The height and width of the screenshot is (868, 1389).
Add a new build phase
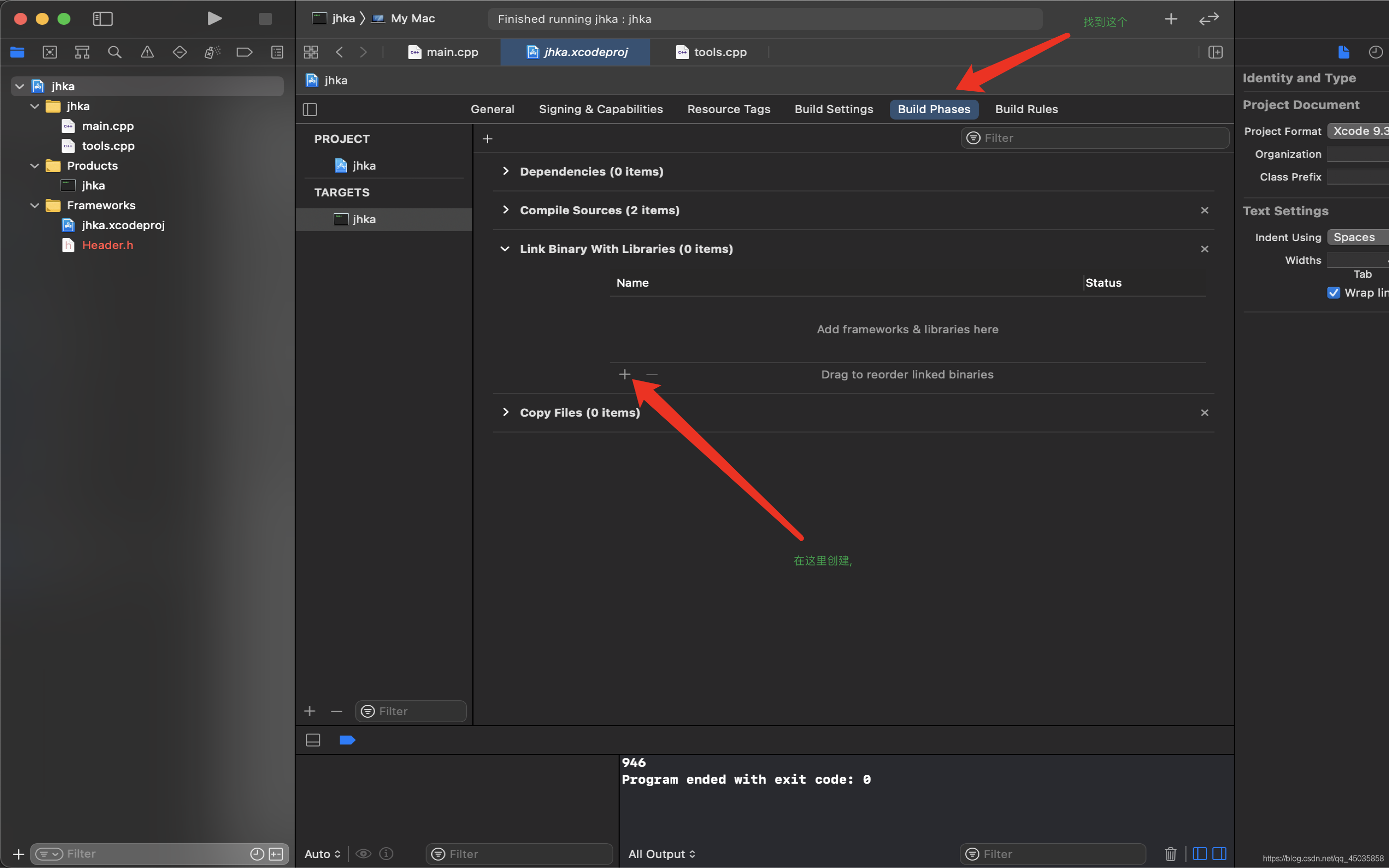488,139
